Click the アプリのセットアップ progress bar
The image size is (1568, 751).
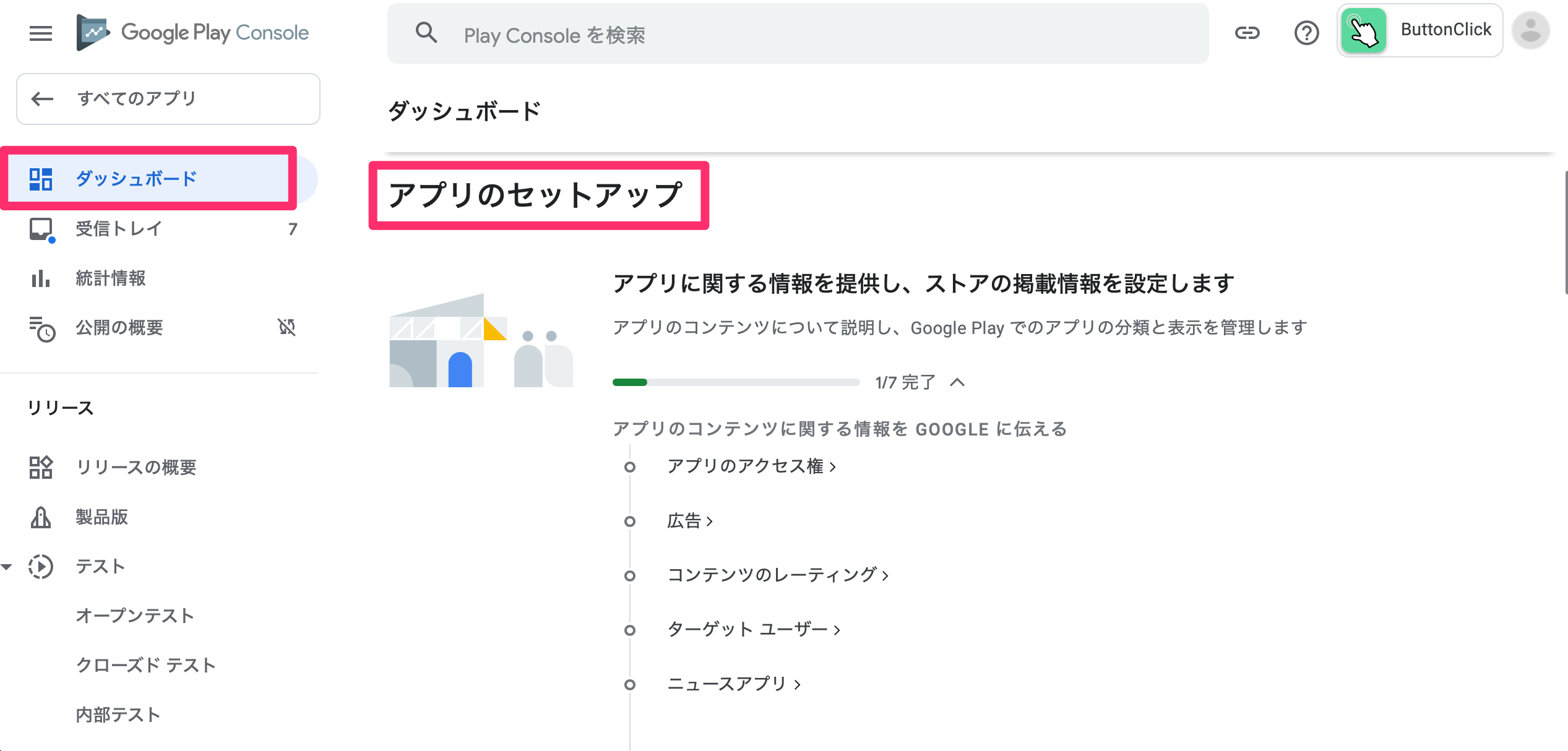coord(737,381)
